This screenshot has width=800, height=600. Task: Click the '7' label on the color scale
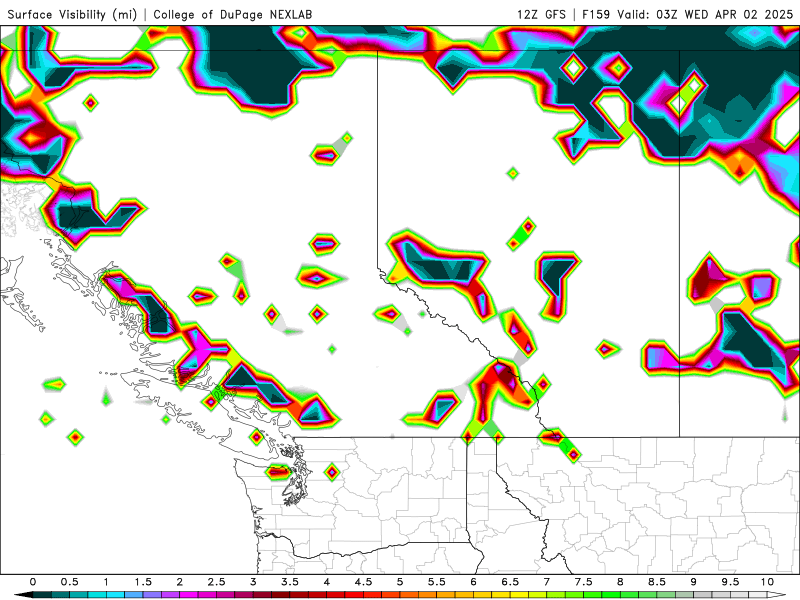pyautogui.click(x=547, y=582)
